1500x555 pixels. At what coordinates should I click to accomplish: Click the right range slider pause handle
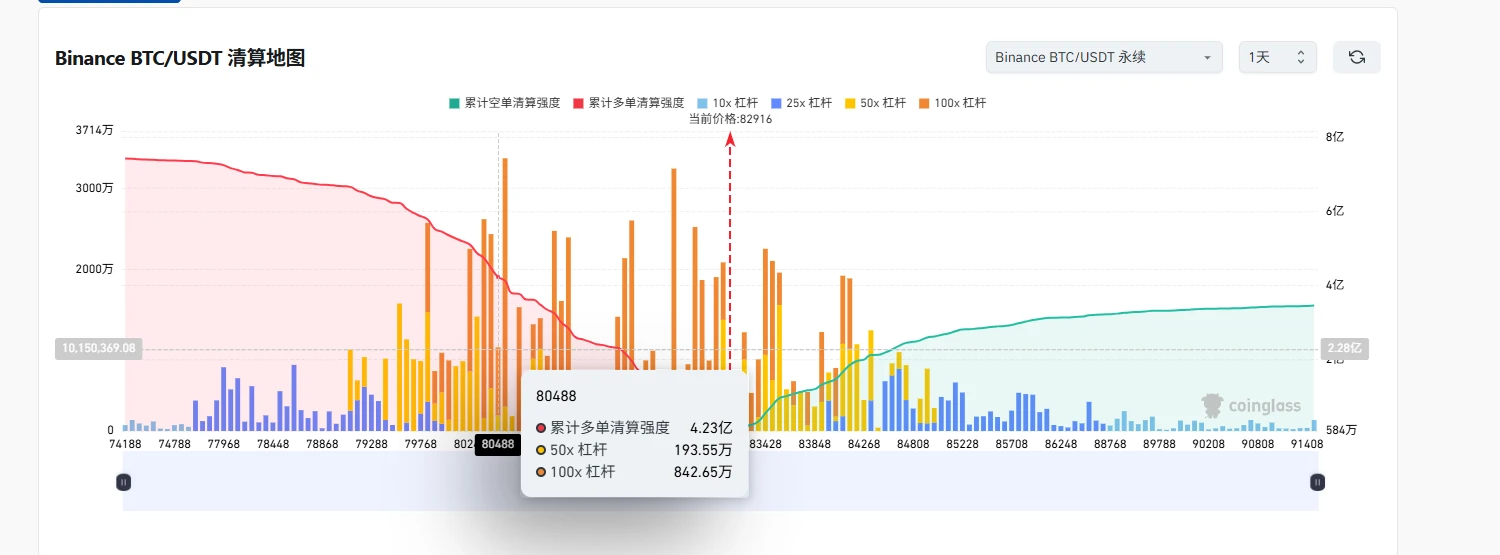pyautogui.click(x=1317, y=482)
